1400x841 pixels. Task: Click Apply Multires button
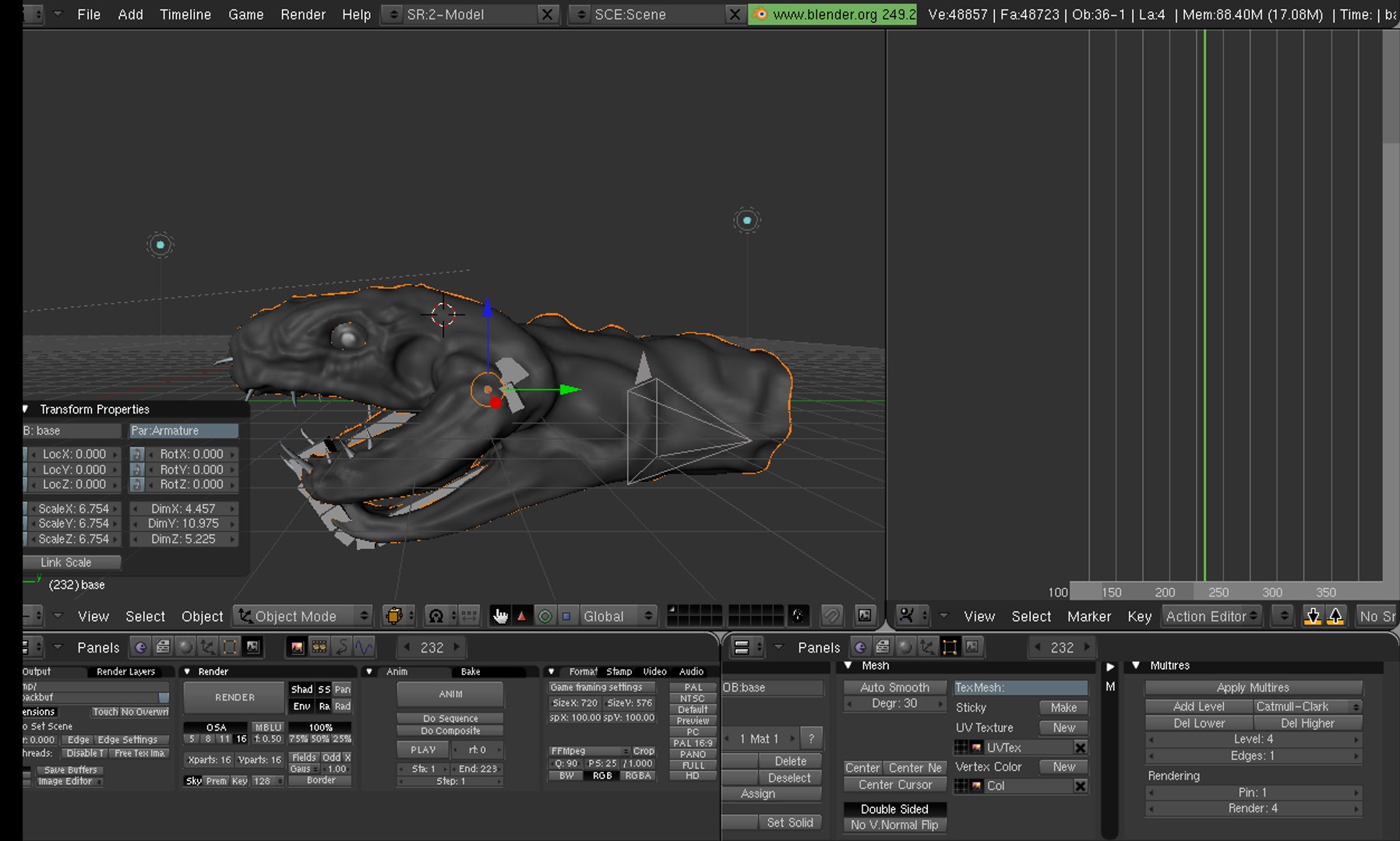pos(1253,688)
